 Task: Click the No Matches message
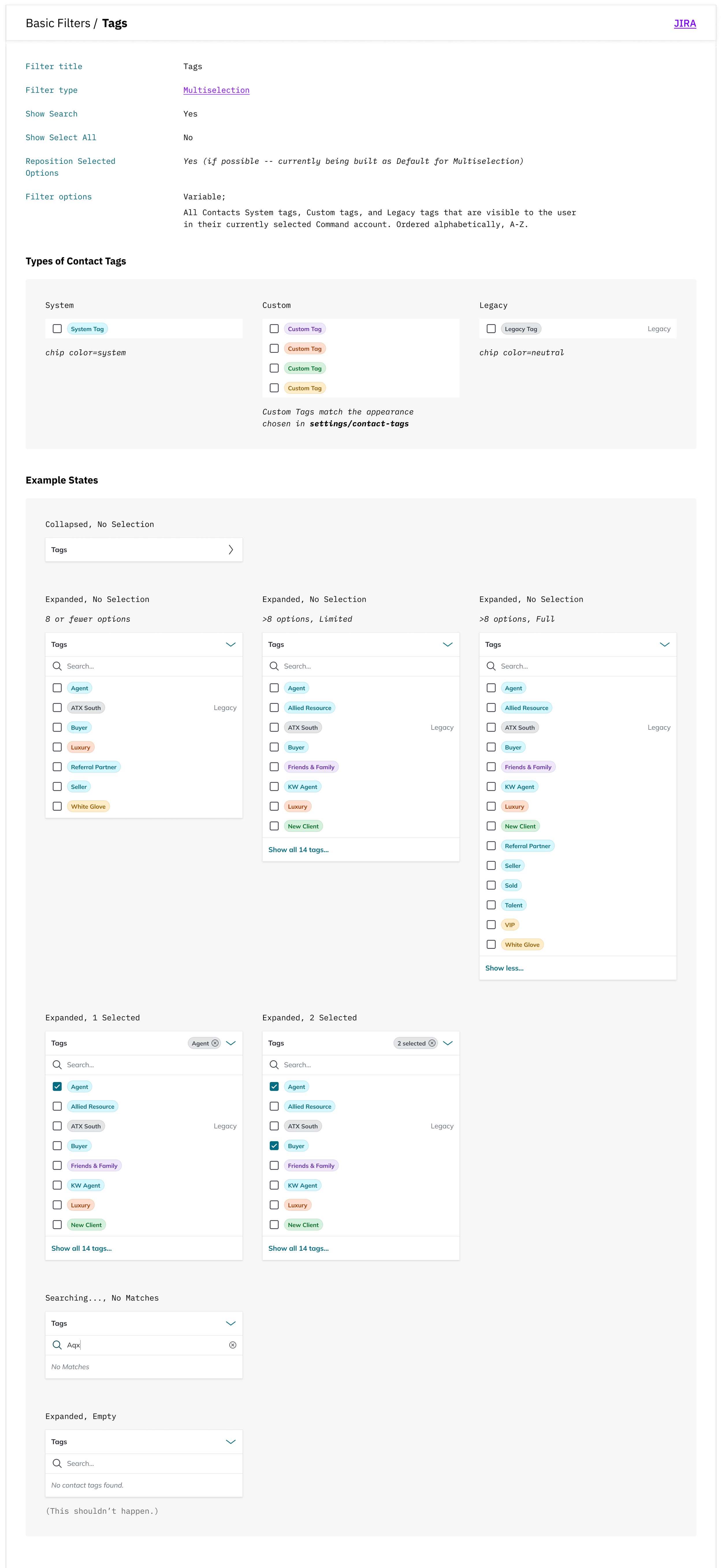(70, 1367)
